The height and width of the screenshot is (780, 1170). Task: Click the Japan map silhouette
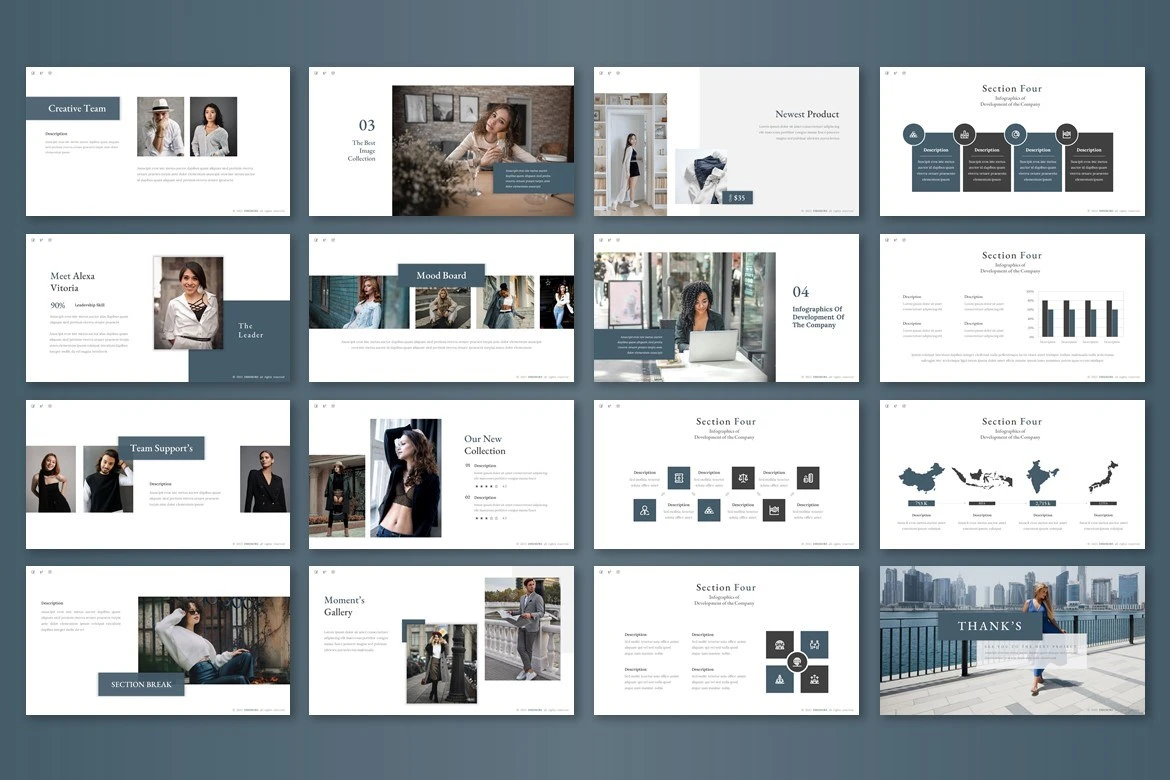[x=1103, y=475]
